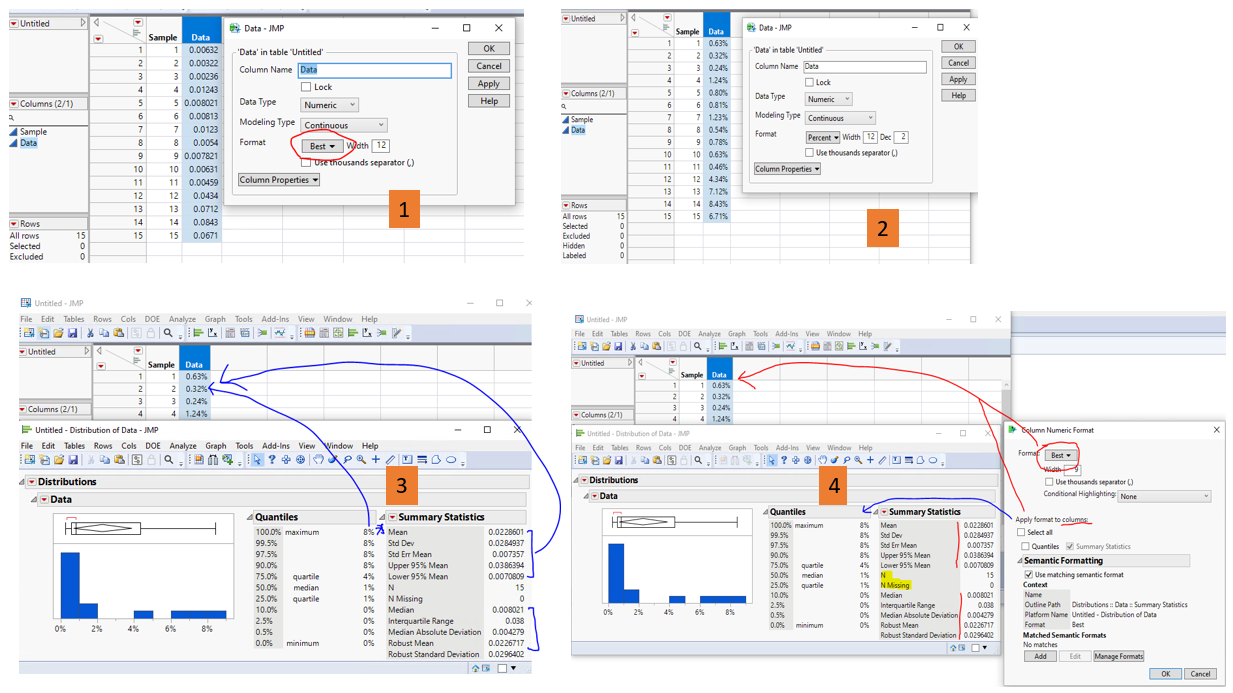Screen dimensions: 1233x693
Task: Click inside the Column Name field
Action: (x=375, y=70)
